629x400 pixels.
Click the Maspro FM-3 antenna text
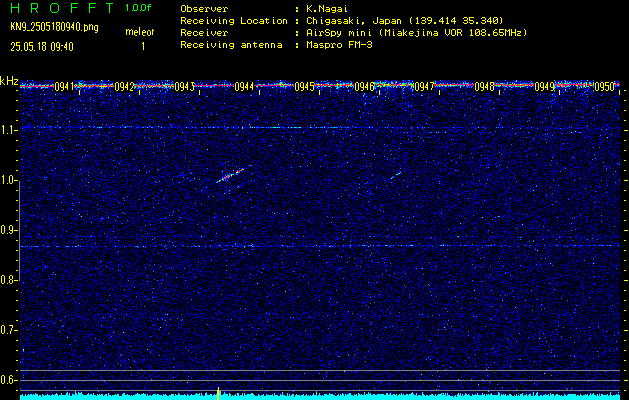coord(339,45)
